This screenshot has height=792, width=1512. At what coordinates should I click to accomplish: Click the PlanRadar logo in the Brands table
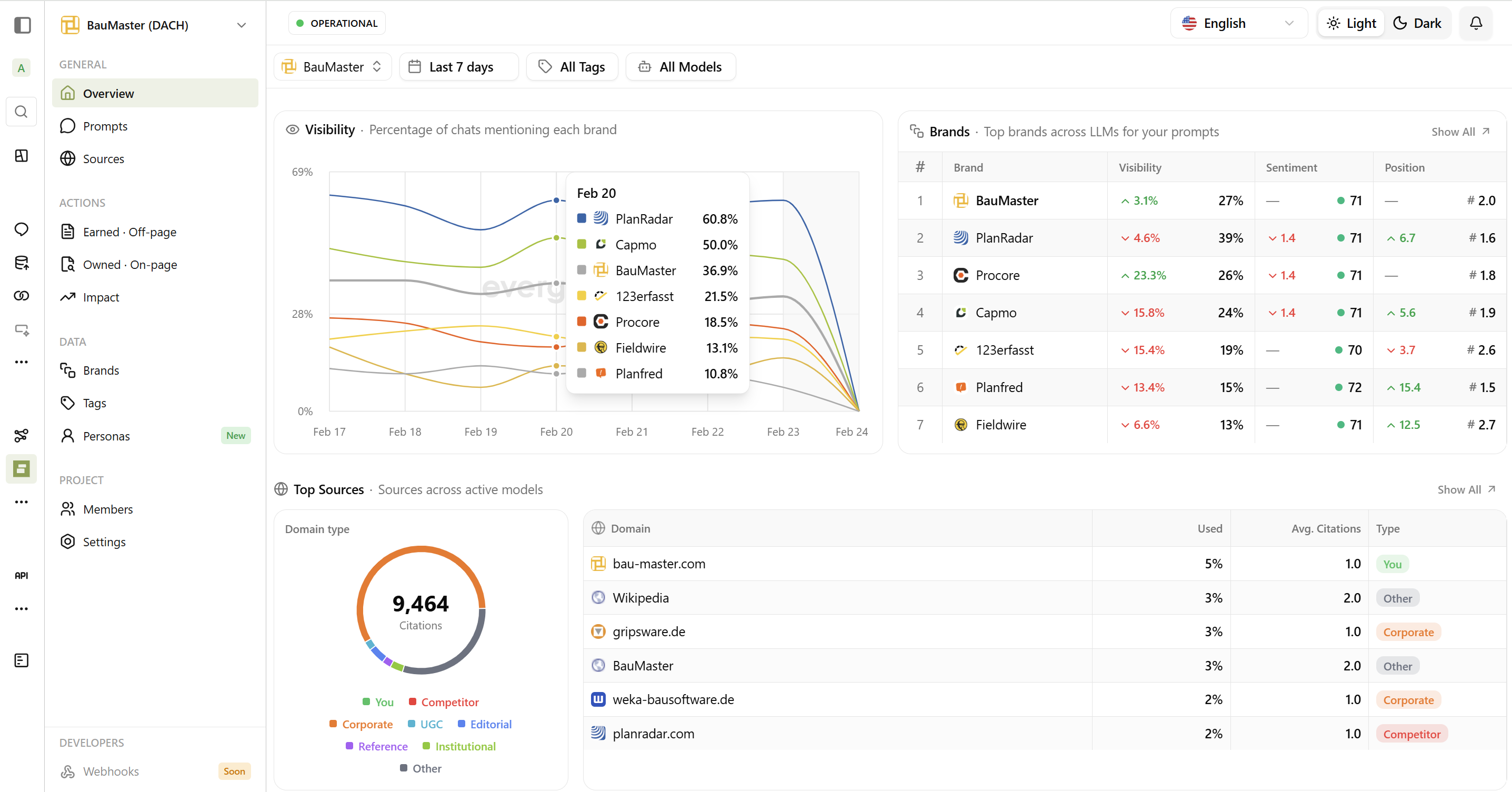pyautogui.click(x=960, y=238)
